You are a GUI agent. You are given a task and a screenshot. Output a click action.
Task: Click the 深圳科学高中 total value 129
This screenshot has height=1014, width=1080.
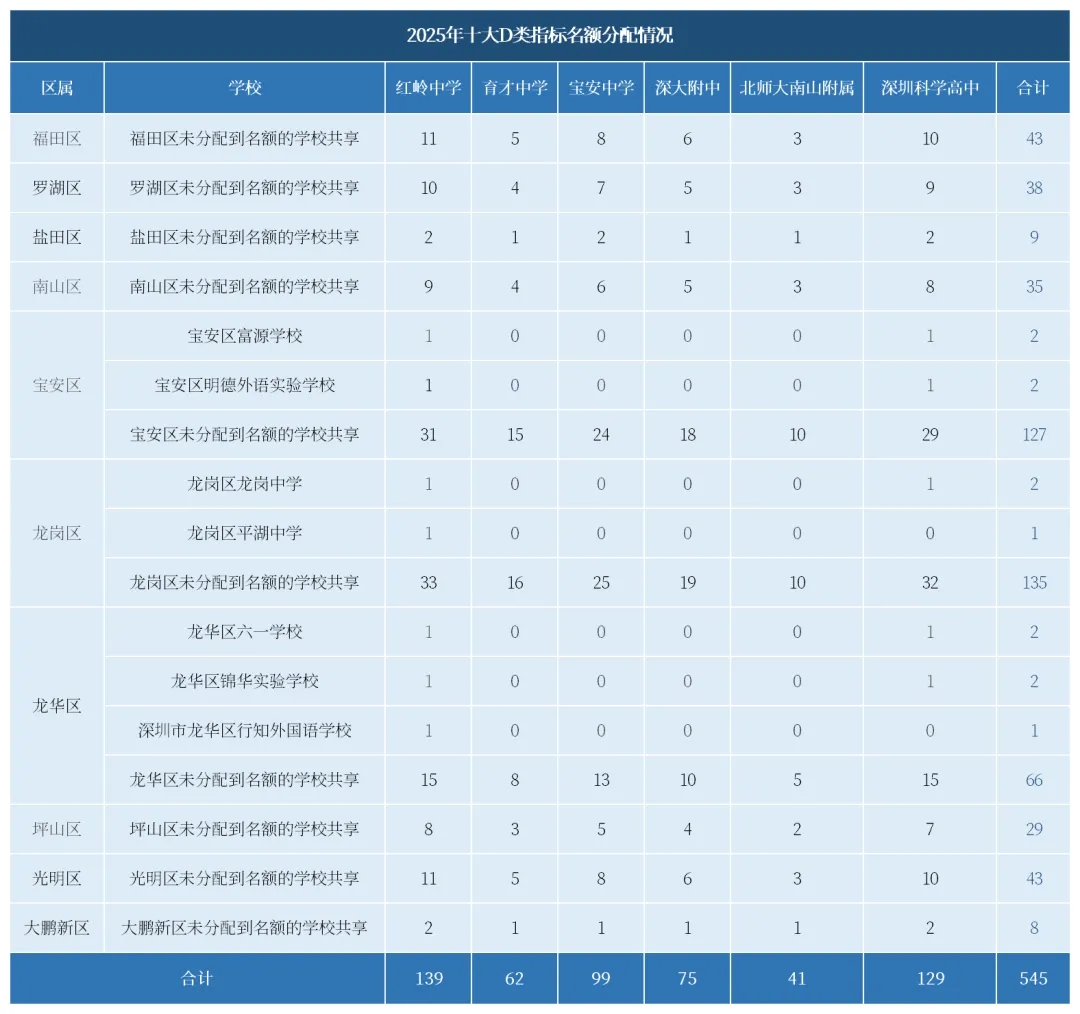point(930,978)
